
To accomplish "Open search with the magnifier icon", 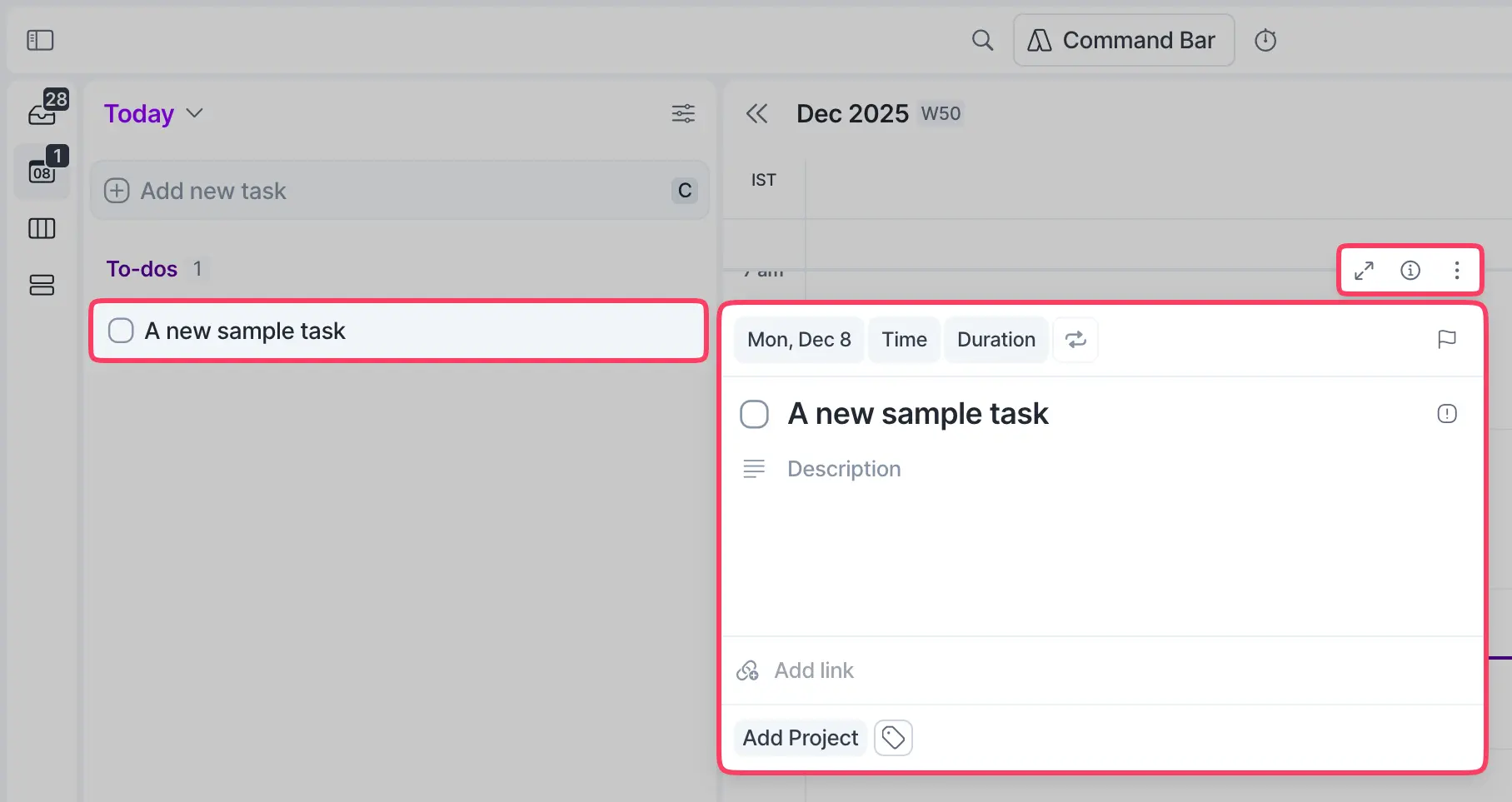I will click(x=982, y=39).
